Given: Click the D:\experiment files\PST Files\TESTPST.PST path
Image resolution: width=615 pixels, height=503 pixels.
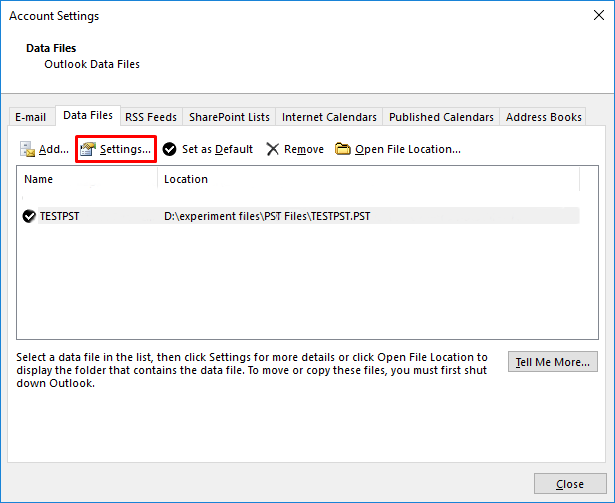Looking at the screenshot, I should pos(267,216).
